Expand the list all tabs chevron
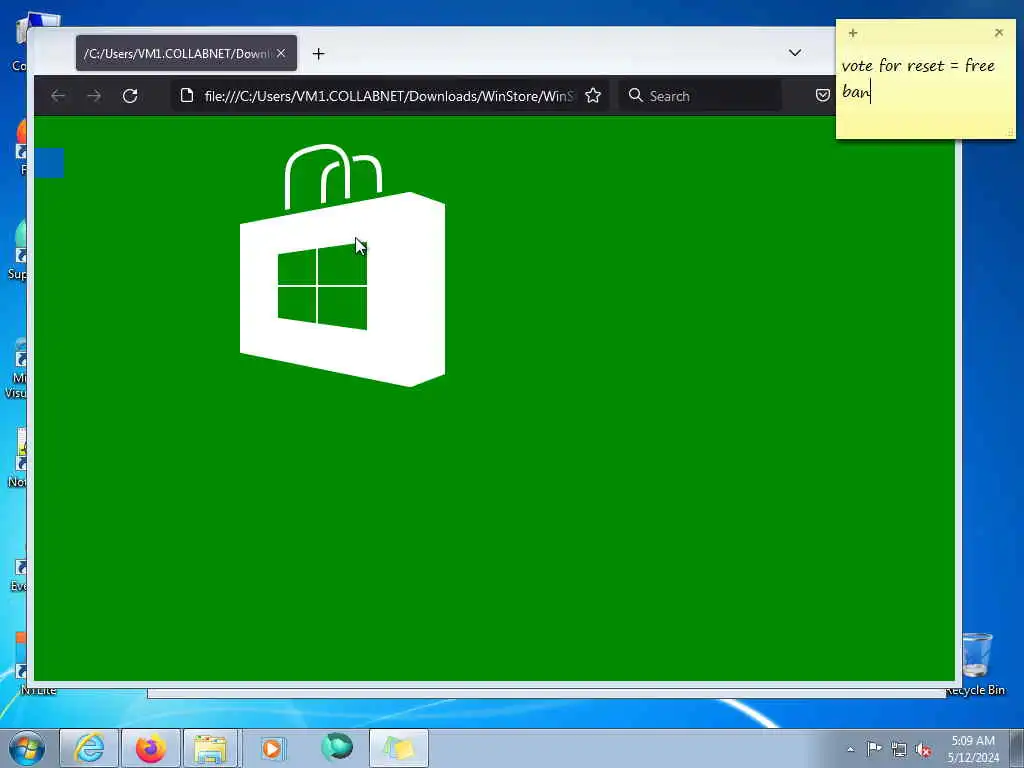This screenshot has width=1024, height=768. pos(795,53)
